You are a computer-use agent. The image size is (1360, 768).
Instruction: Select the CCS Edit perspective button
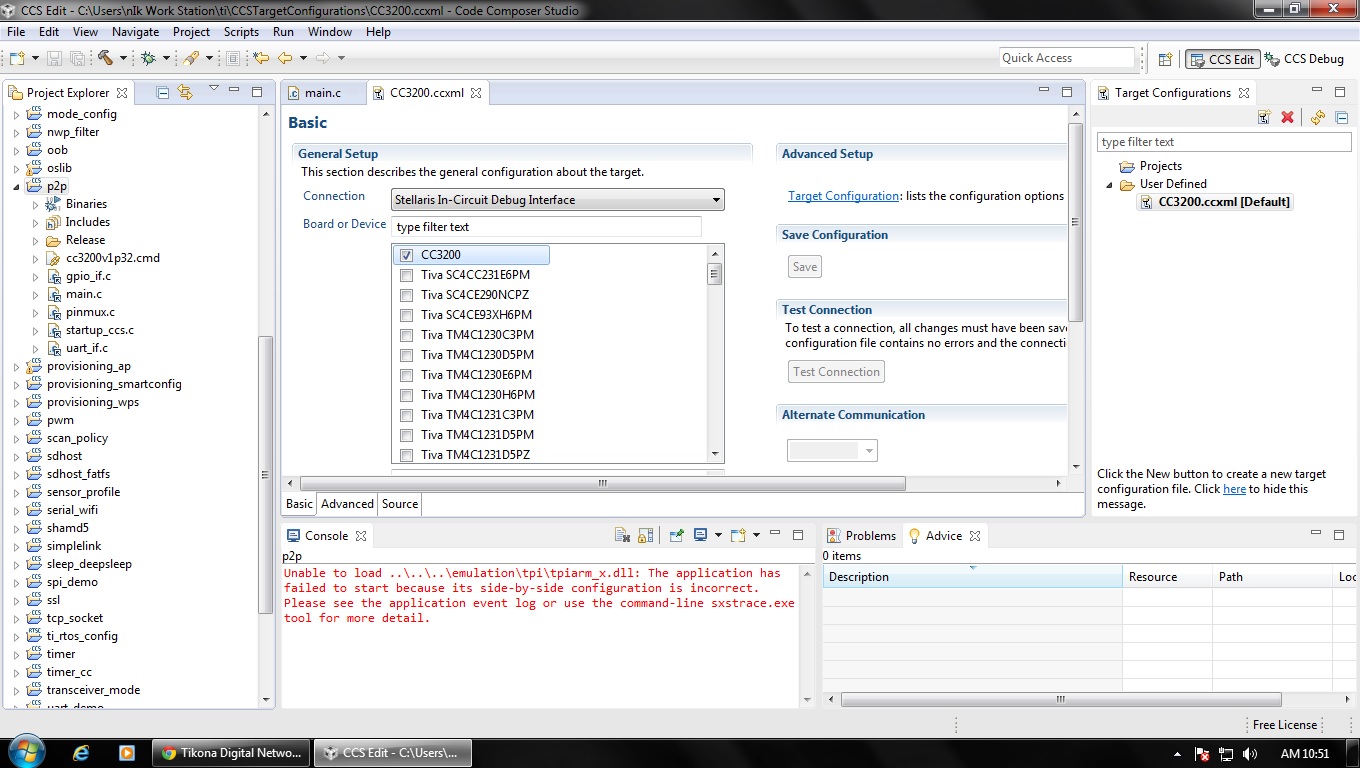1222,59
